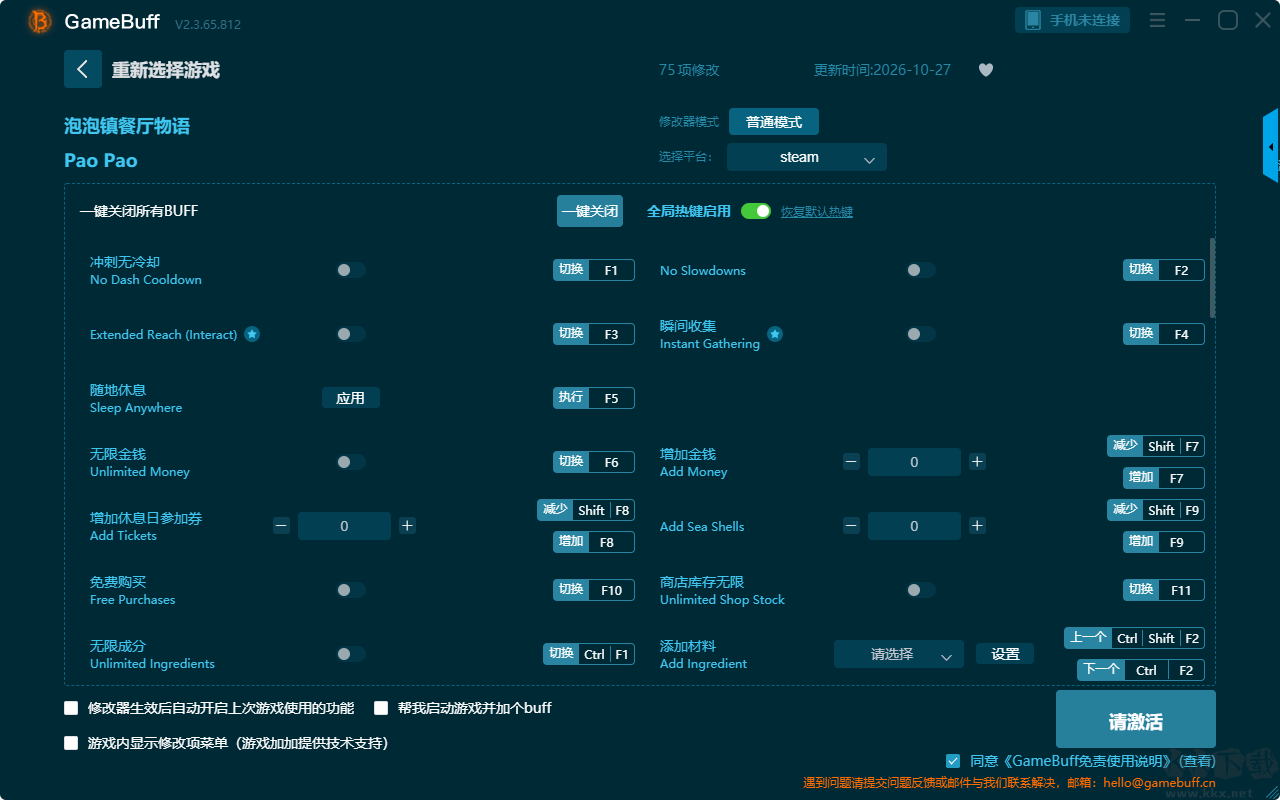Image resolution: width=1280 pixels, height=800 pixels.
Task: Check show in-game modifier menu checkbox
Action: (71, 743)
